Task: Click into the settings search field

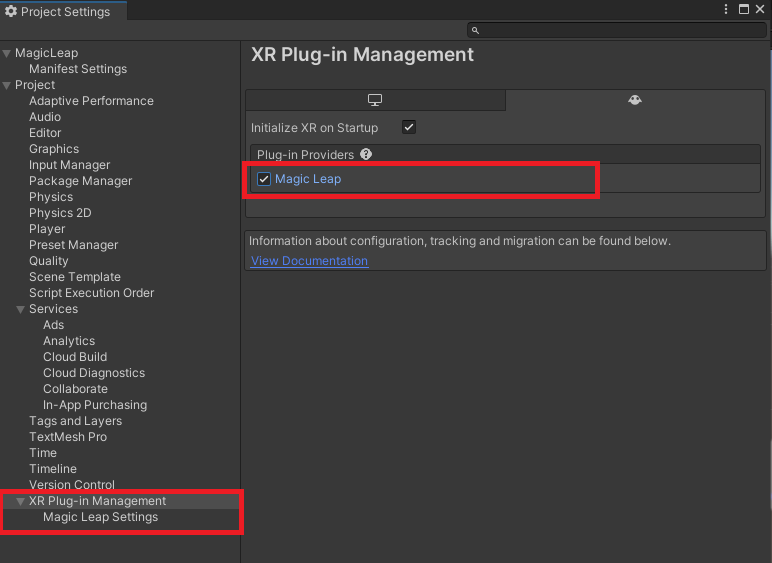Action: (x=616, y=31)
